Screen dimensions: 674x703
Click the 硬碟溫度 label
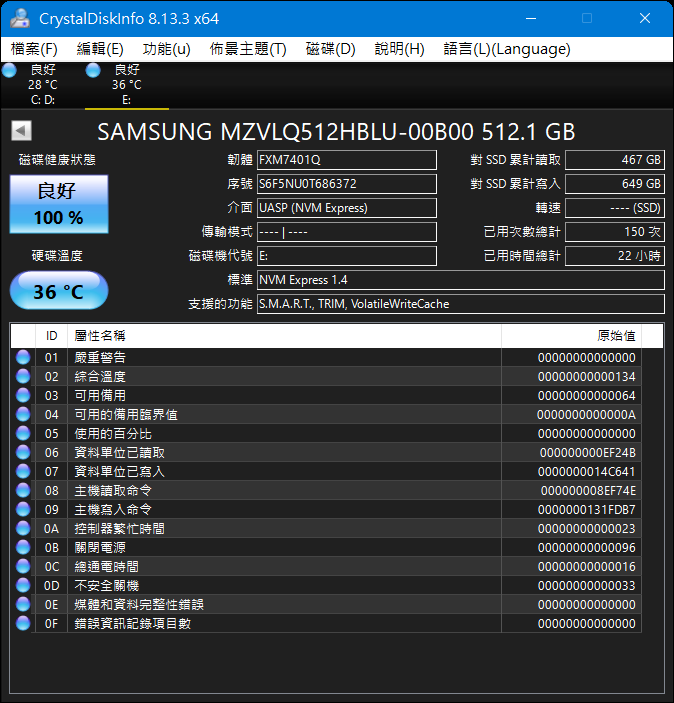coord(57,256)
